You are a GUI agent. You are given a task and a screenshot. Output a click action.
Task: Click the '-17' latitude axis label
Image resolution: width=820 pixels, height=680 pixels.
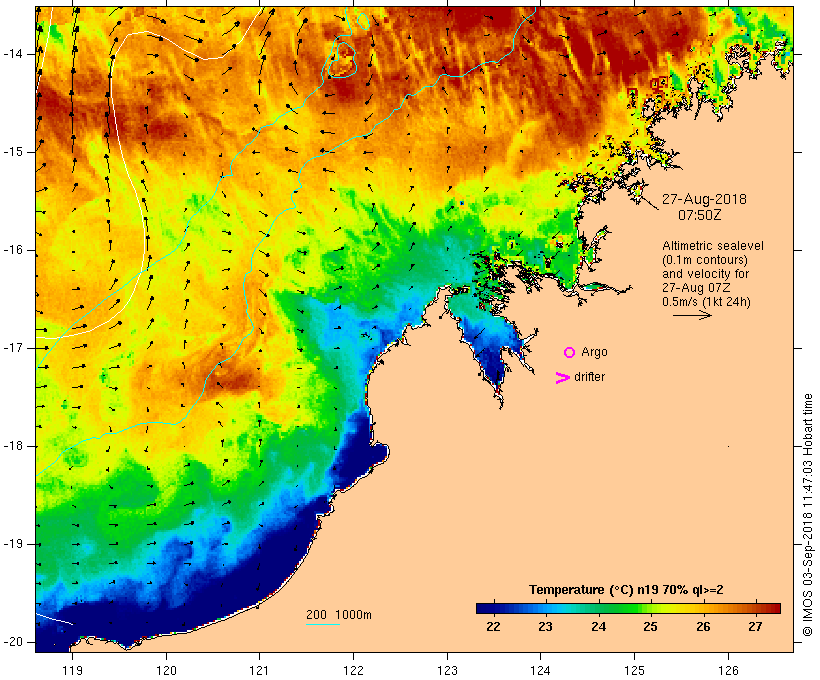coord(13,348)
